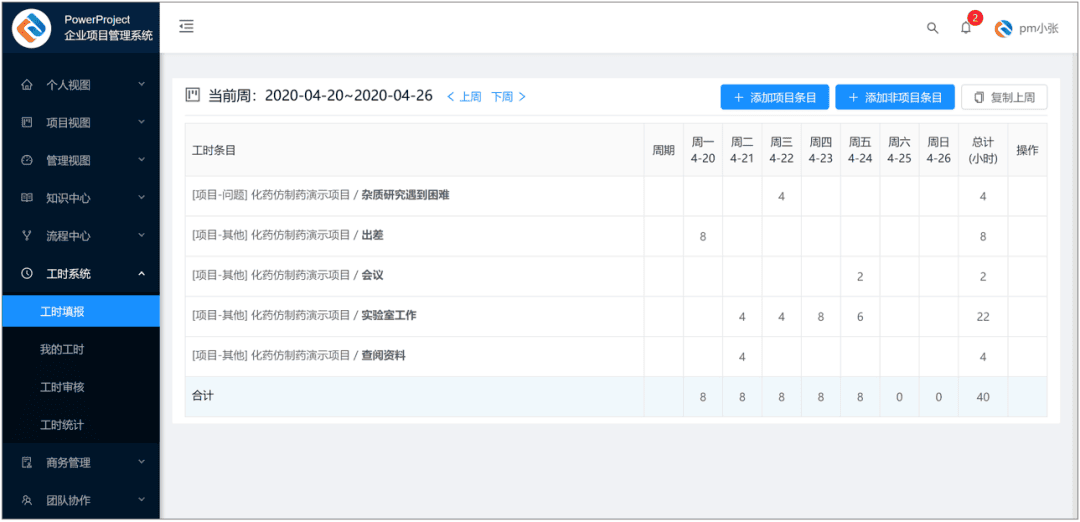
Task: Click the fork icon beside 流程中心
Action: pyautogui.click(x=27, y=236)
